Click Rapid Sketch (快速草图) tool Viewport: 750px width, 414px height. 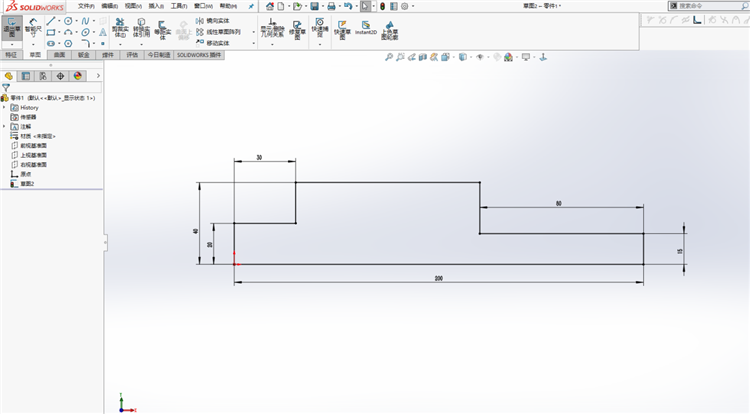[342, 30]
